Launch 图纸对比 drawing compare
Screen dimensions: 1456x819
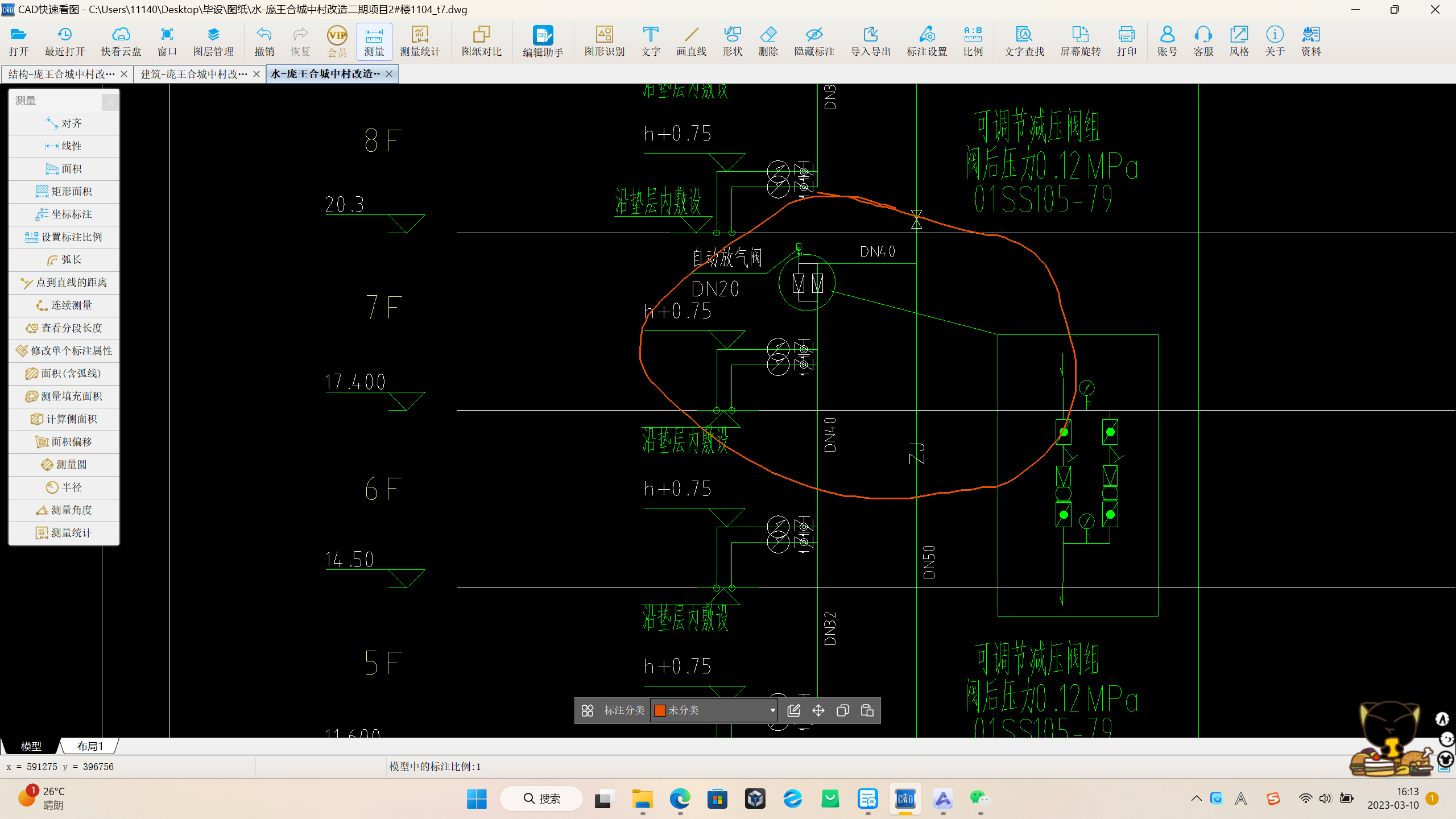[482, 42]
